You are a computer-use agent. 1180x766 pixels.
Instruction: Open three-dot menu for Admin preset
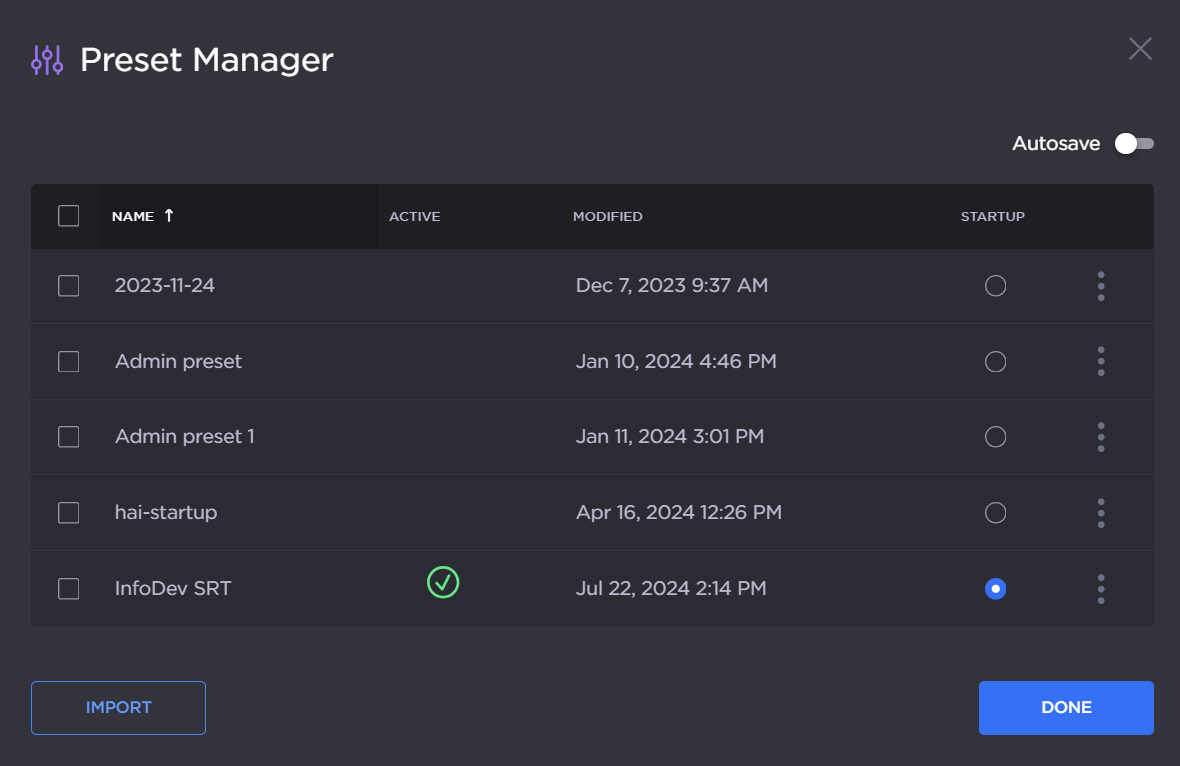1100,361
